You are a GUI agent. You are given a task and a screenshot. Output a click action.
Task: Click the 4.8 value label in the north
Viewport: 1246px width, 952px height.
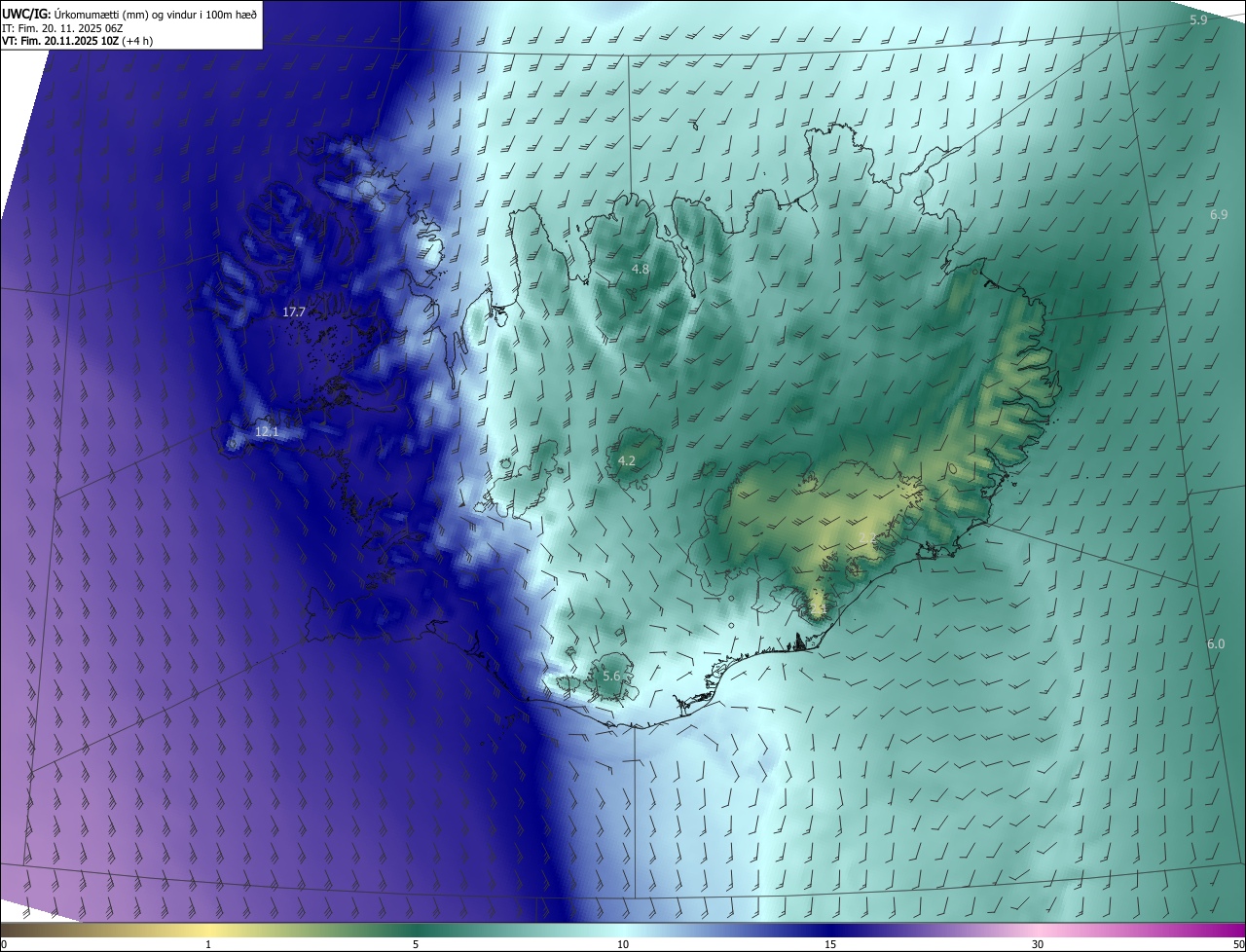pyautogui.click(x=641, y=269)
